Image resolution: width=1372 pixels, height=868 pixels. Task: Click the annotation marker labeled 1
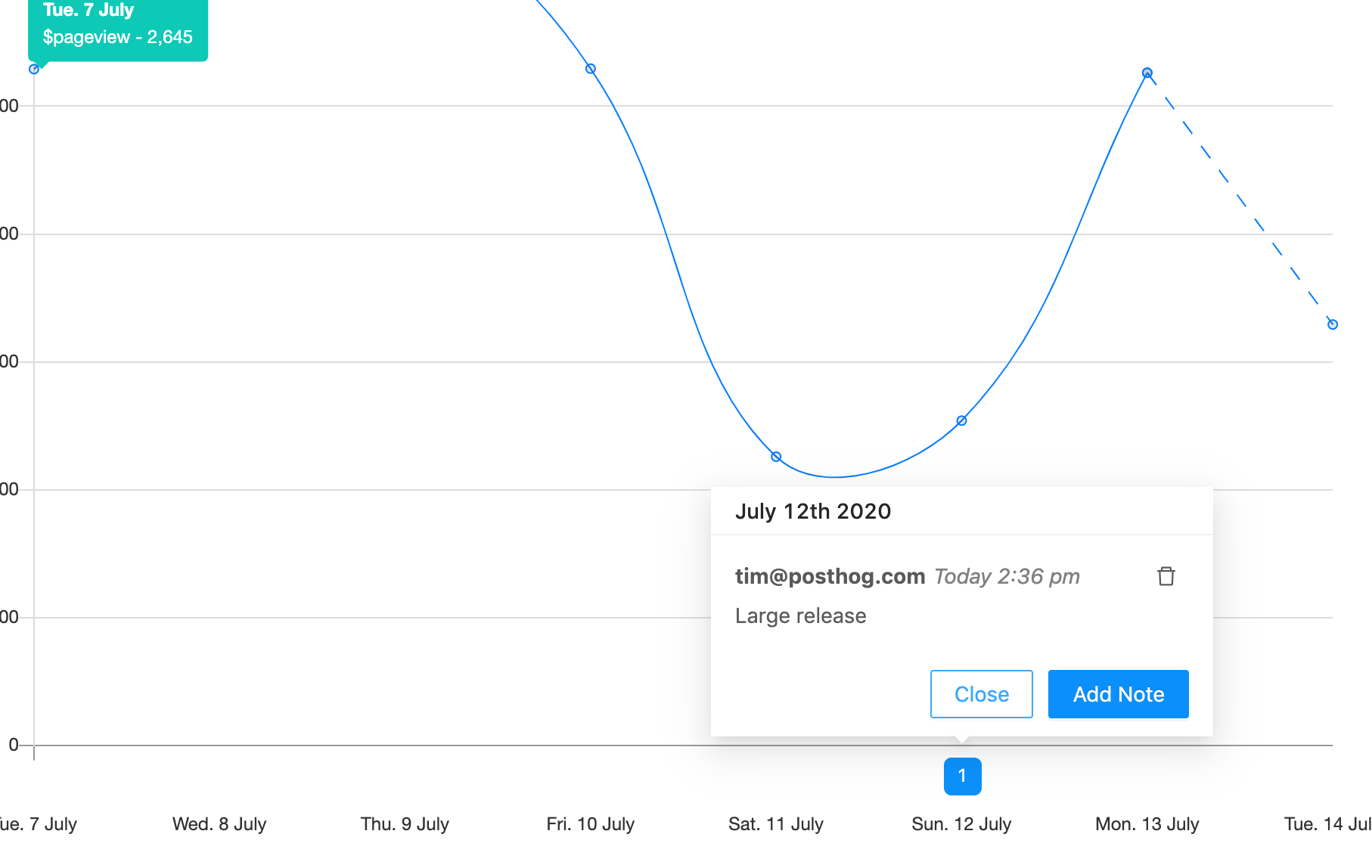pyautogui.click(x=962, y=776)
